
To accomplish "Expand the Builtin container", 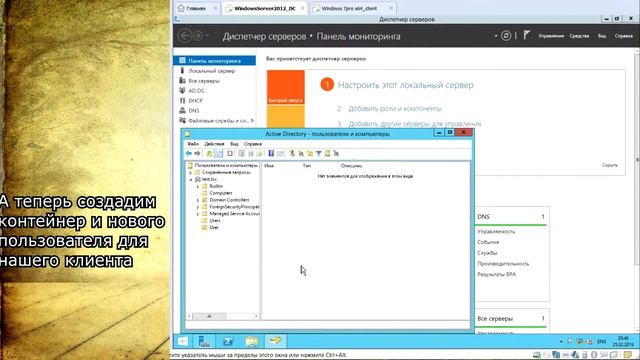I will click(198, 187).
